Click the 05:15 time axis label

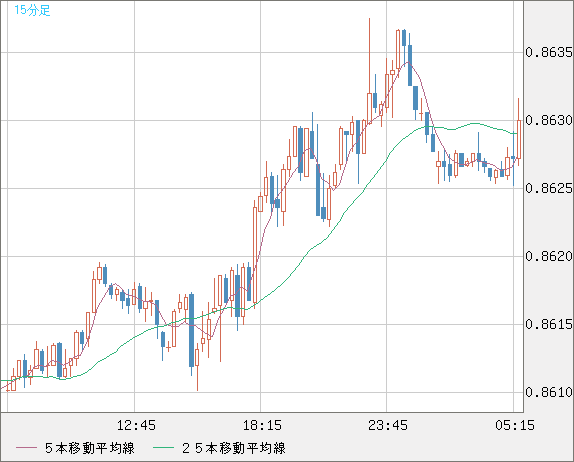[515, 425]
